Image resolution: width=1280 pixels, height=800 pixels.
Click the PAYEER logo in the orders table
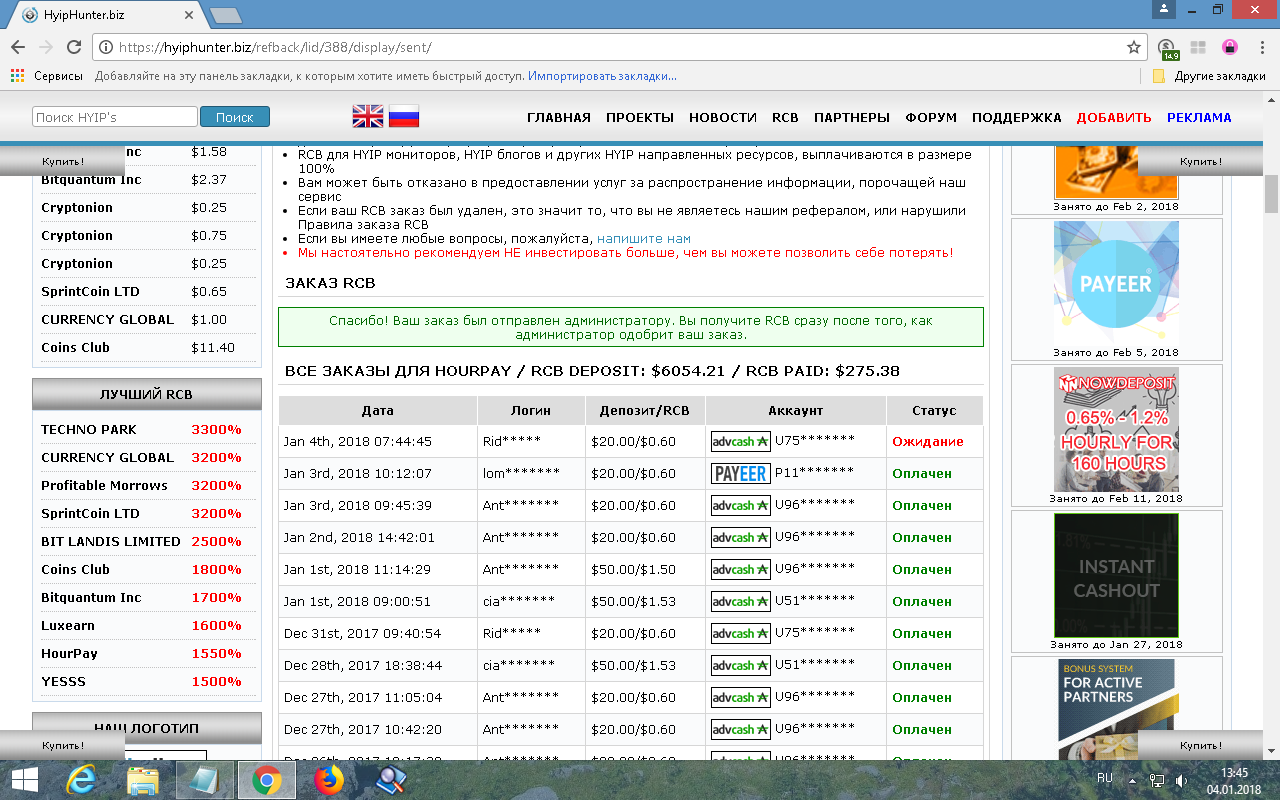(x=740, y=473)
